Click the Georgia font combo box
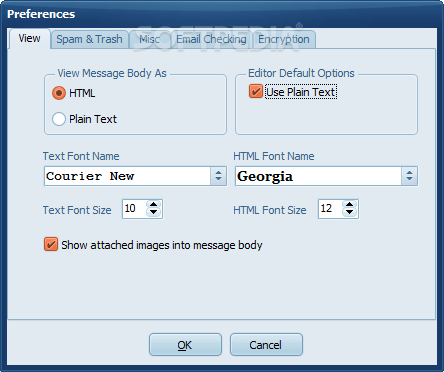This screenshot has width=444, height=372. pyautogui.click(x=326, y=176)
